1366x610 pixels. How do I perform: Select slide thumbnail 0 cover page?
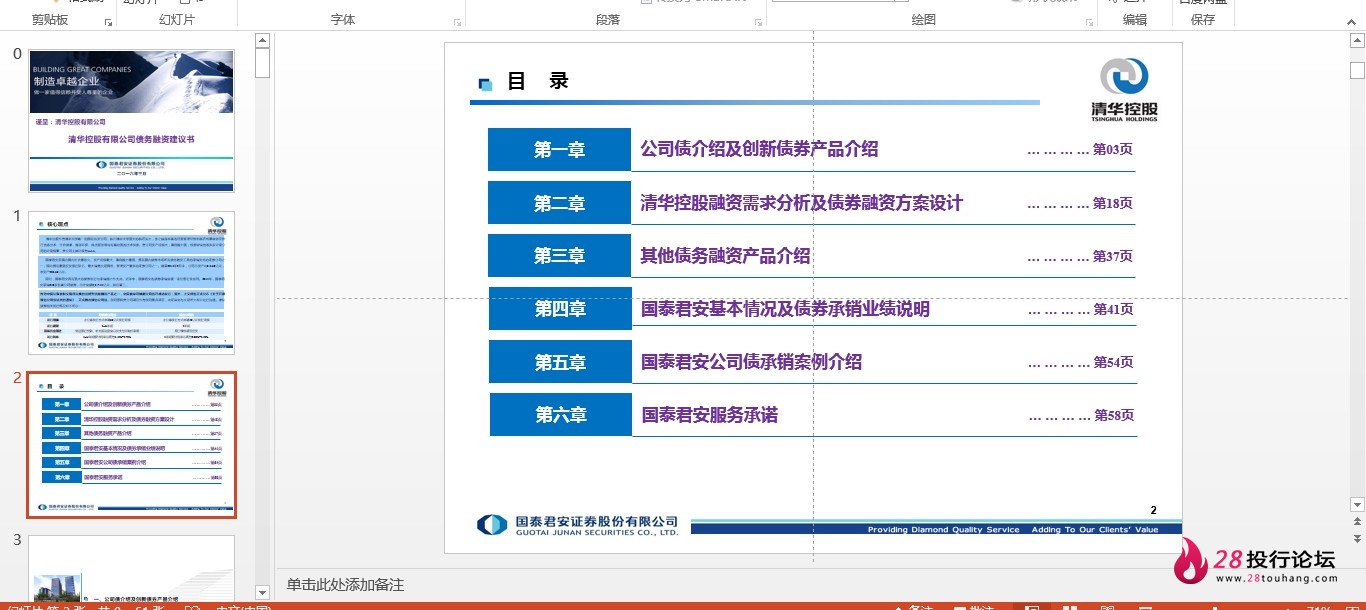[131, 121]
